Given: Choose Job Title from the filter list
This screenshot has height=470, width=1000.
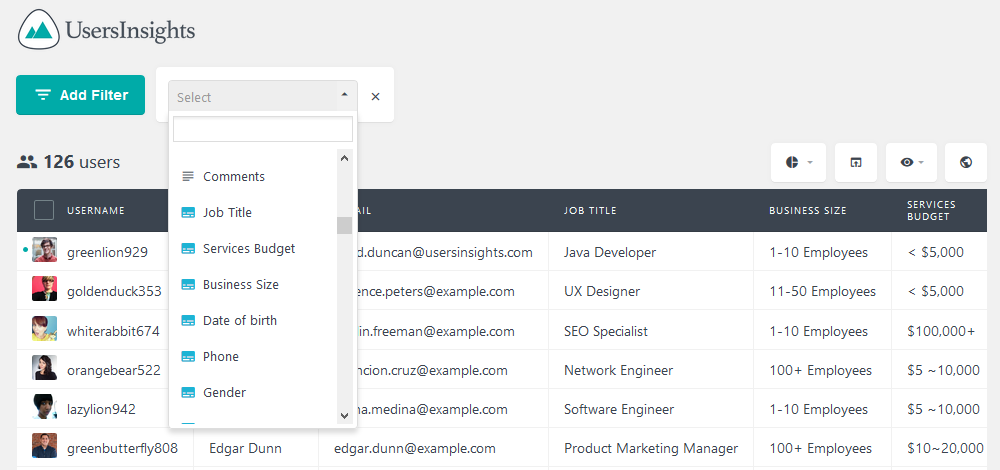Looking at the screenshot, I should pos(253,212).
